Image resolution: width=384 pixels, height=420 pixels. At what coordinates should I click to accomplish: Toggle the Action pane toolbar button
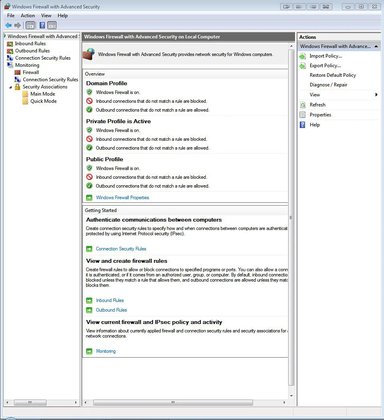52,25
